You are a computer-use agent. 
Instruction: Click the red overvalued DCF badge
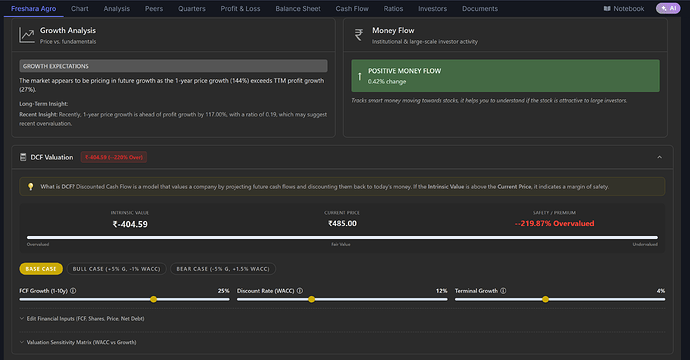point(114,157)
